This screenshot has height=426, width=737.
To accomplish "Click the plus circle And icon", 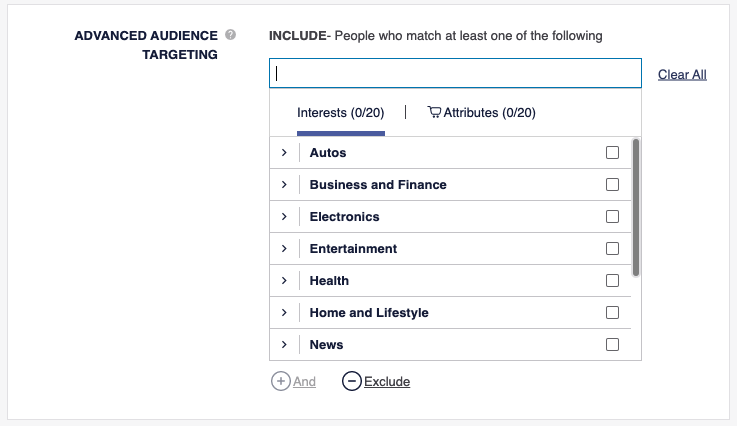I will click(280, 381).
